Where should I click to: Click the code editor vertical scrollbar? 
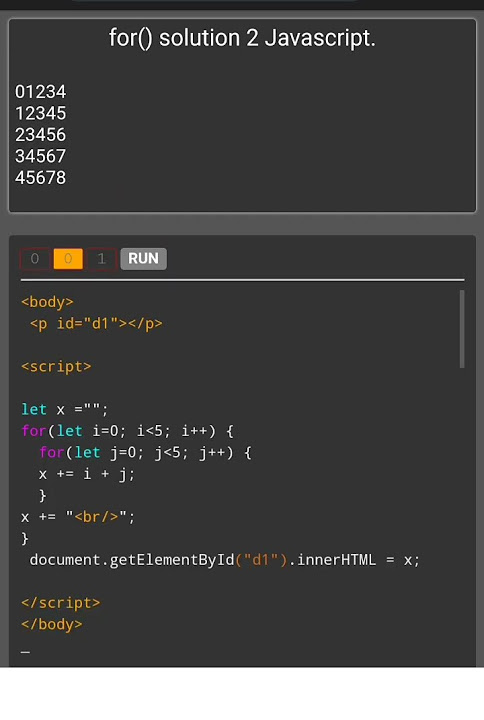[x=462, y=329]
